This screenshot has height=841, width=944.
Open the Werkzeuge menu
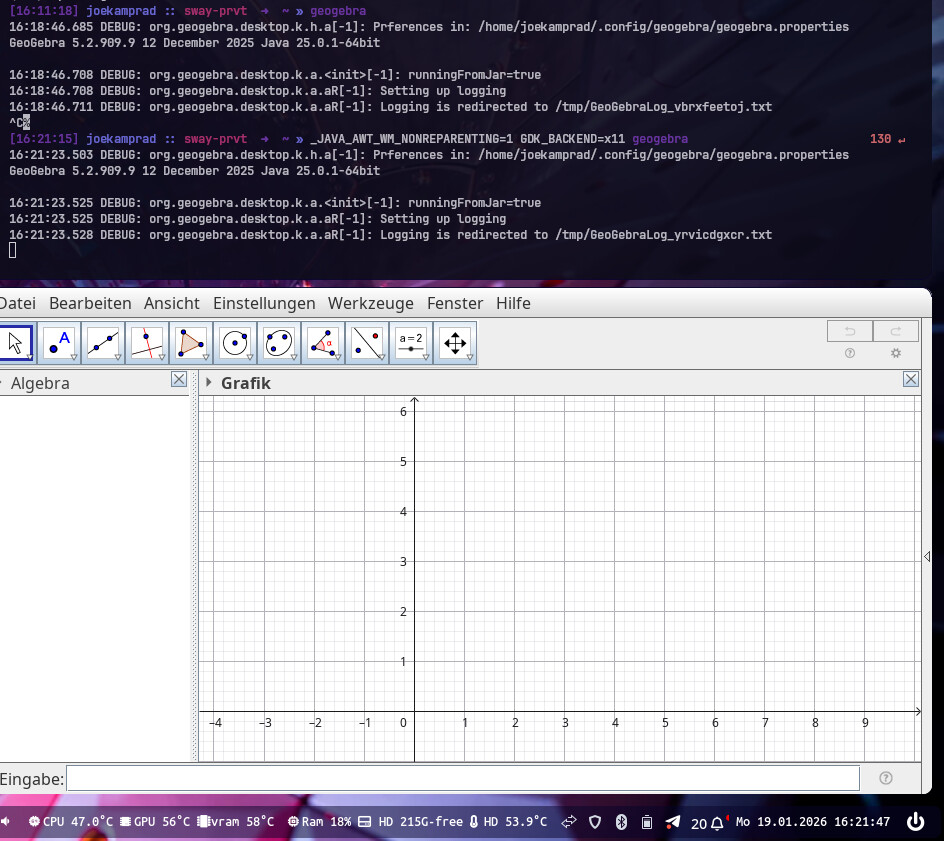370,303
